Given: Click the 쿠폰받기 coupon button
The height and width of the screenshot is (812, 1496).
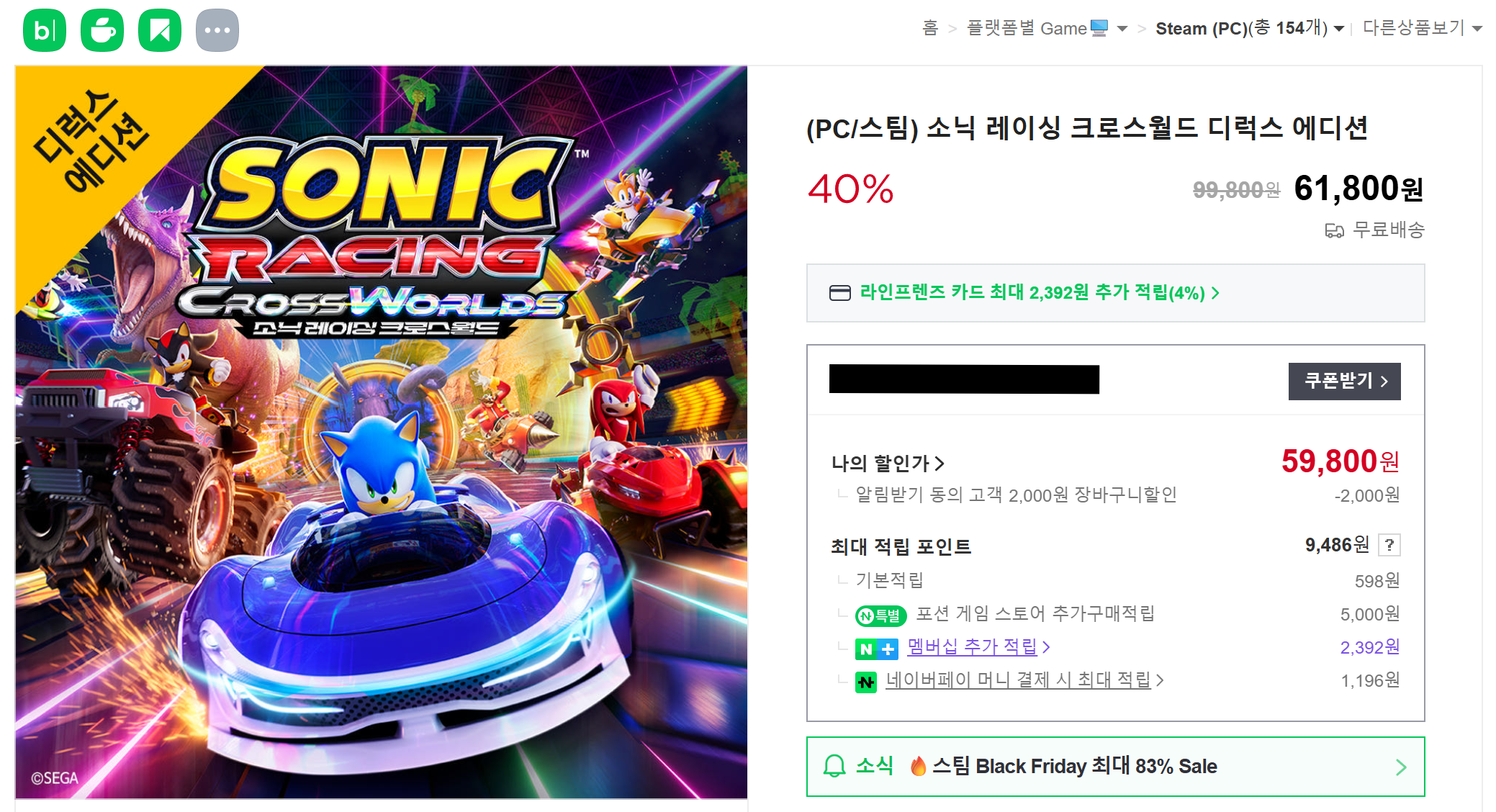Looking at the screenshot, I should pyautogui.click(x=1345, y=381).
